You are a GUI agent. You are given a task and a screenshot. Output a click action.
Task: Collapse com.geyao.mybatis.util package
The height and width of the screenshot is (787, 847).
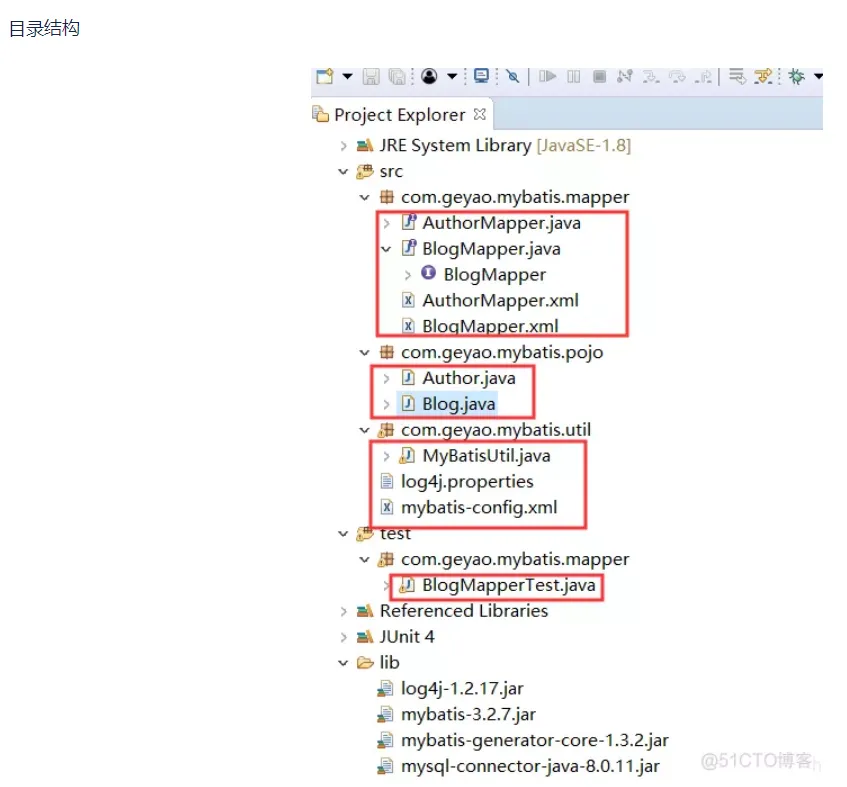point(365,431)
